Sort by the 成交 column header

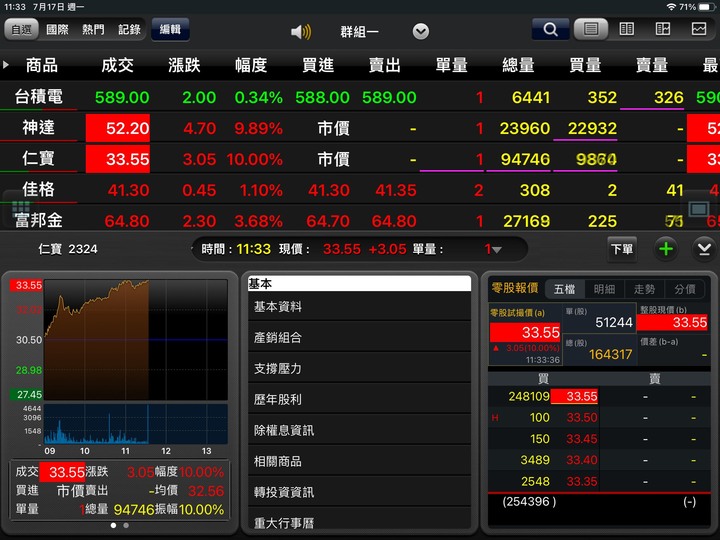[118, 65]
